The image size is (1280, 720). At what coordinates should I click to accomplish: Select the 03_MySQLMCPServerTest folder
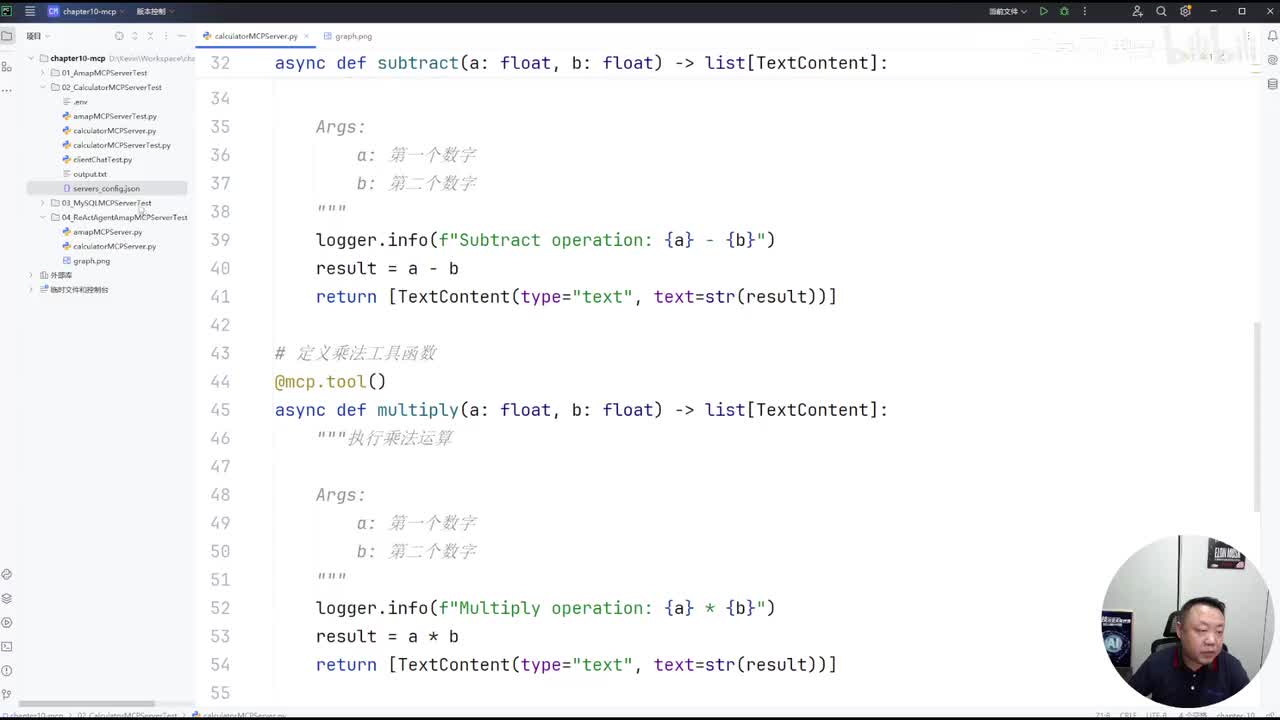100,203
